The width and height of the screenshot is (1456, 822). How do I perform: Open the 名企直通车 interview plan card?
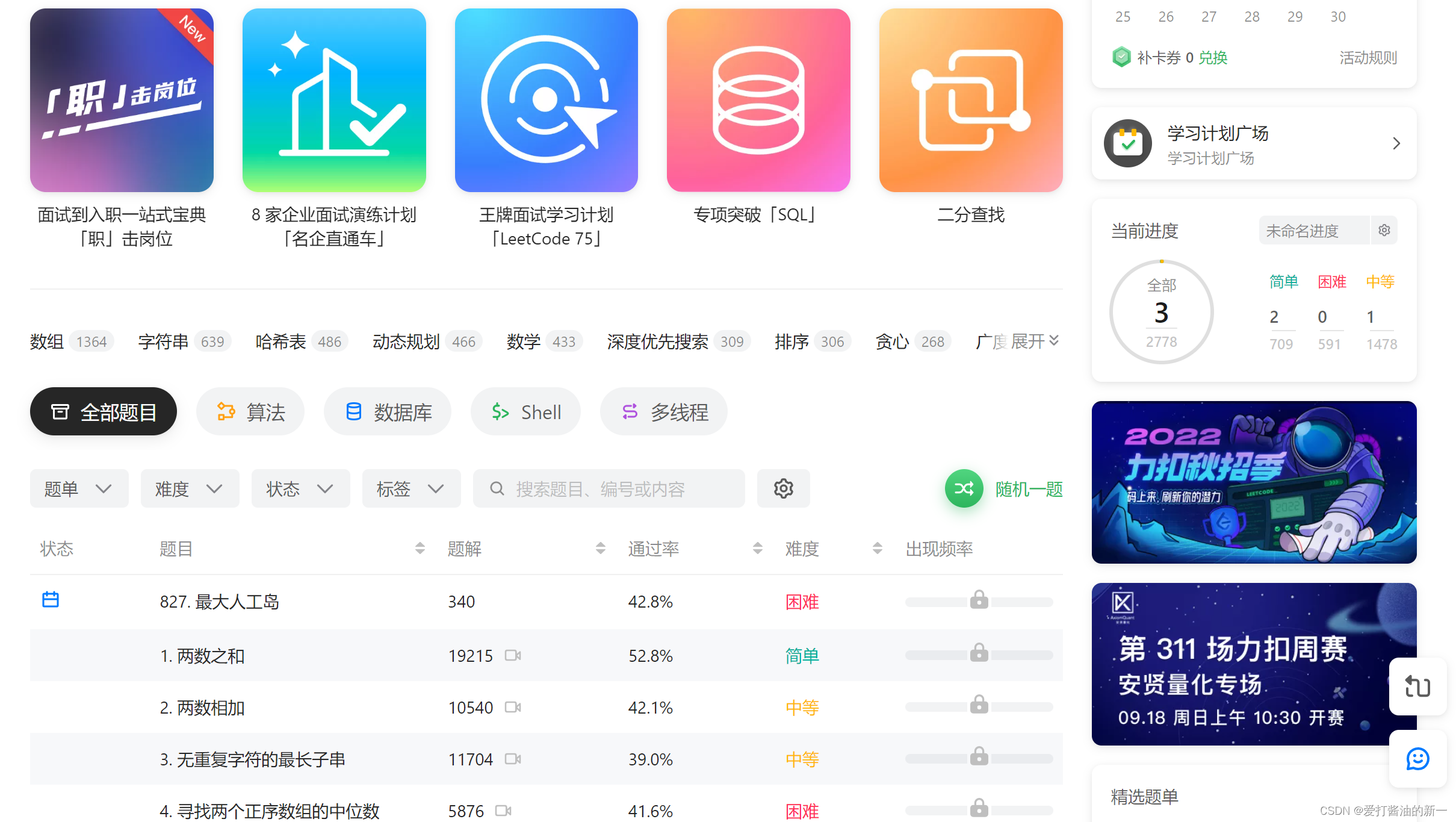(334, 100)
